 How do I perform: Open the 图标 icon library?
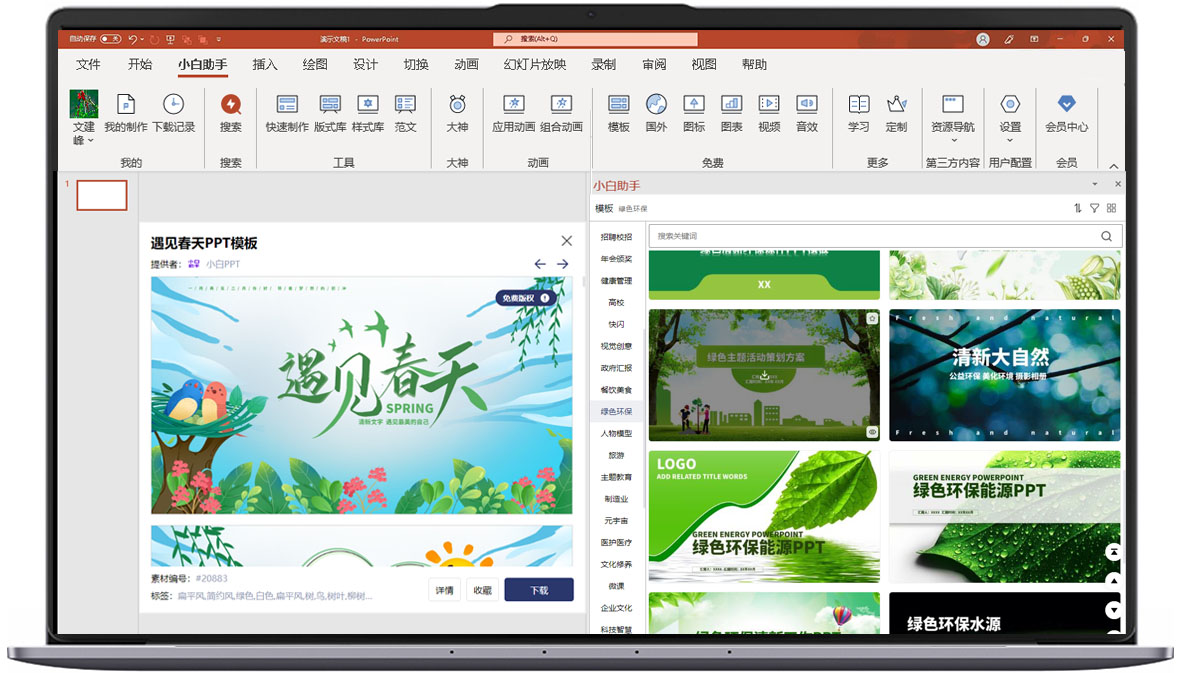click(694, 105)
